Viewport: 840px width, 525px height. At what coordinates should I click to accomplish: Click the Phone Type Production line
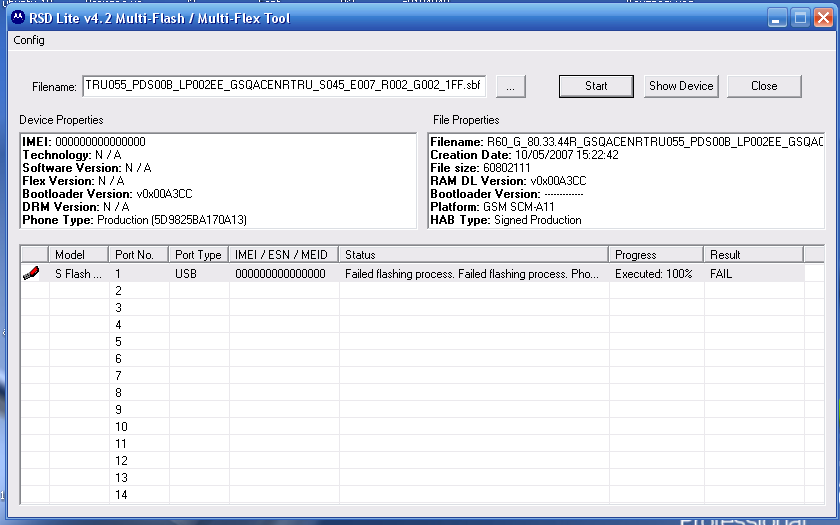(x=134, y=220)
